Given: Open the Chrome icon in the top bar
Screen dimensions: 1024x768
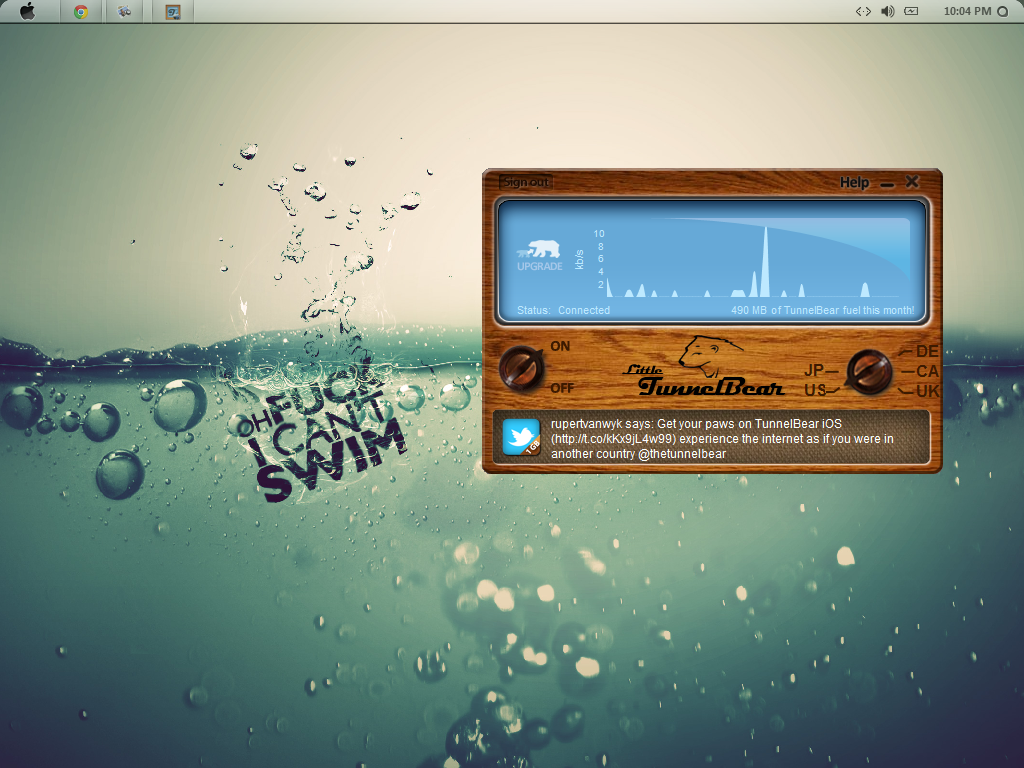Looking at the screenshot, I should (x=81, y=12).
